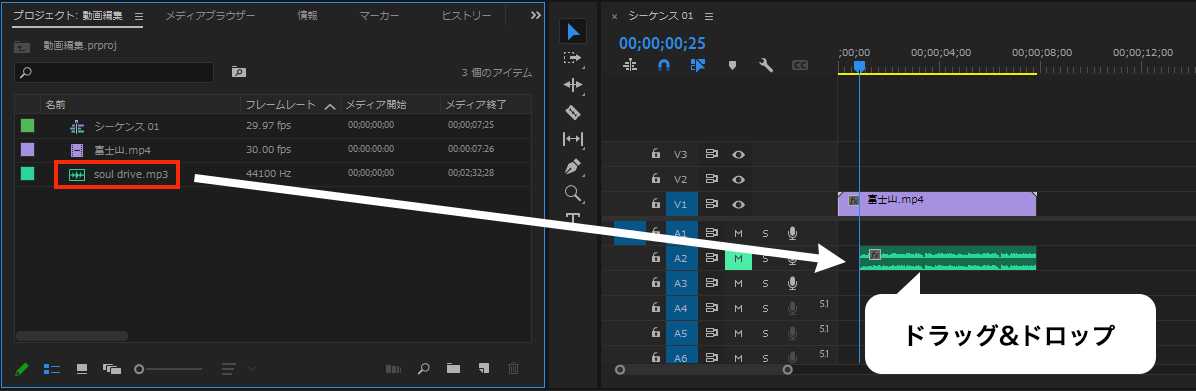Target audio track A5 header
The height and width of the screenshot is (391, 1196).
click(680, 334)
